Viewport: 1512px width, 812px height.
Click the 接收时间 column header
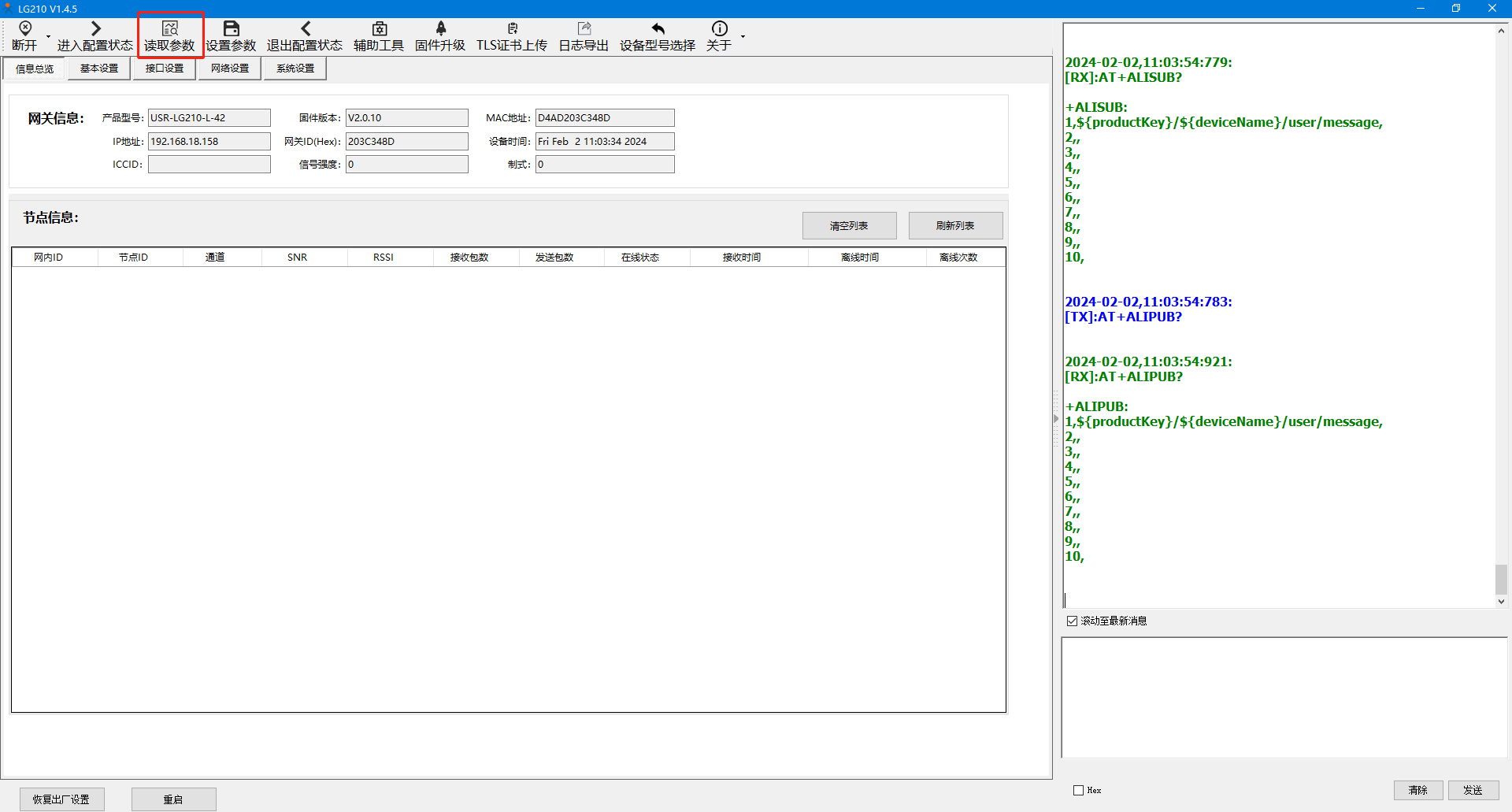(x=749, y=258)
